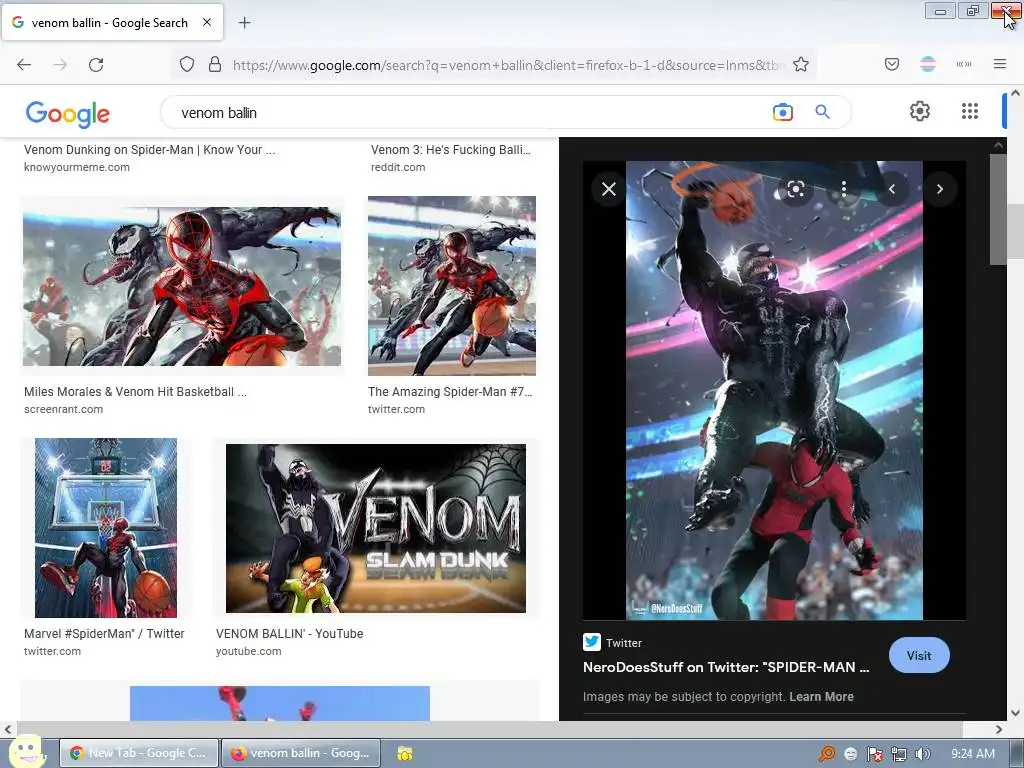Screen dimensions: 1024x768
Task: Select the venom ballin - Google Search tab
Action: (x=112, y=22)
